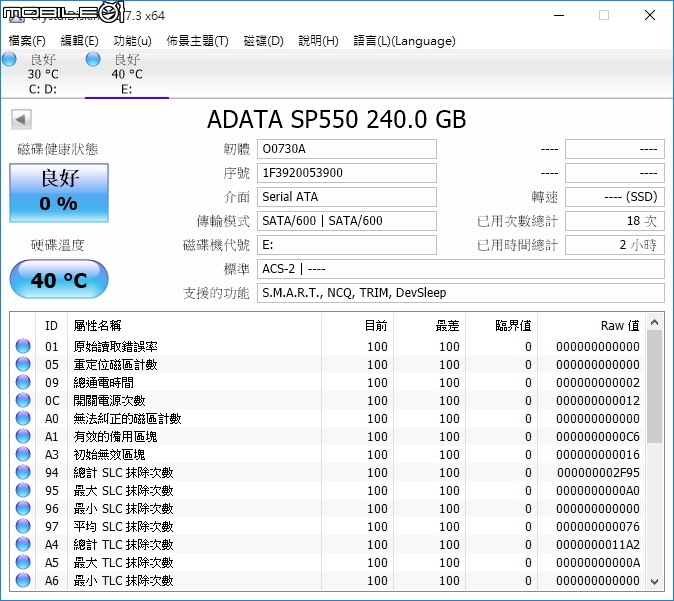
Task: Click the previous disk arrow button
Action: coord(21,119)
